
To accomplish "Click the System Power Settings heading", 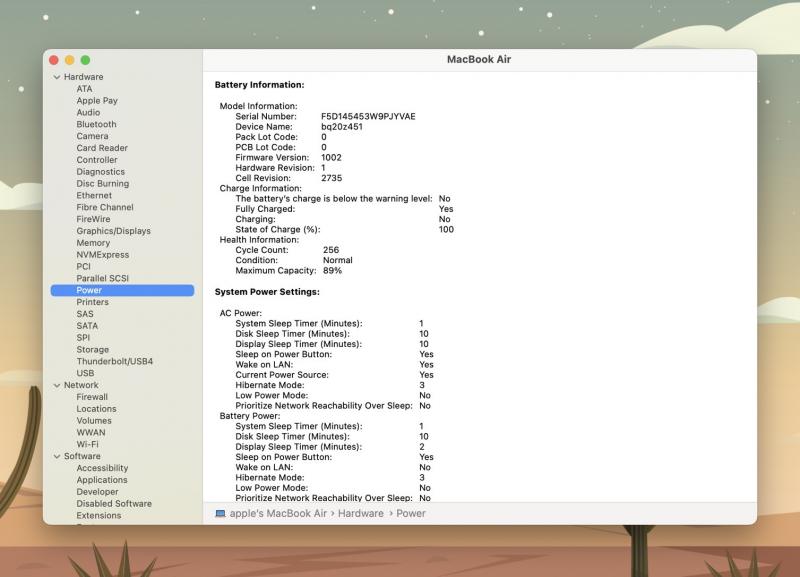I will pos(267,292).
